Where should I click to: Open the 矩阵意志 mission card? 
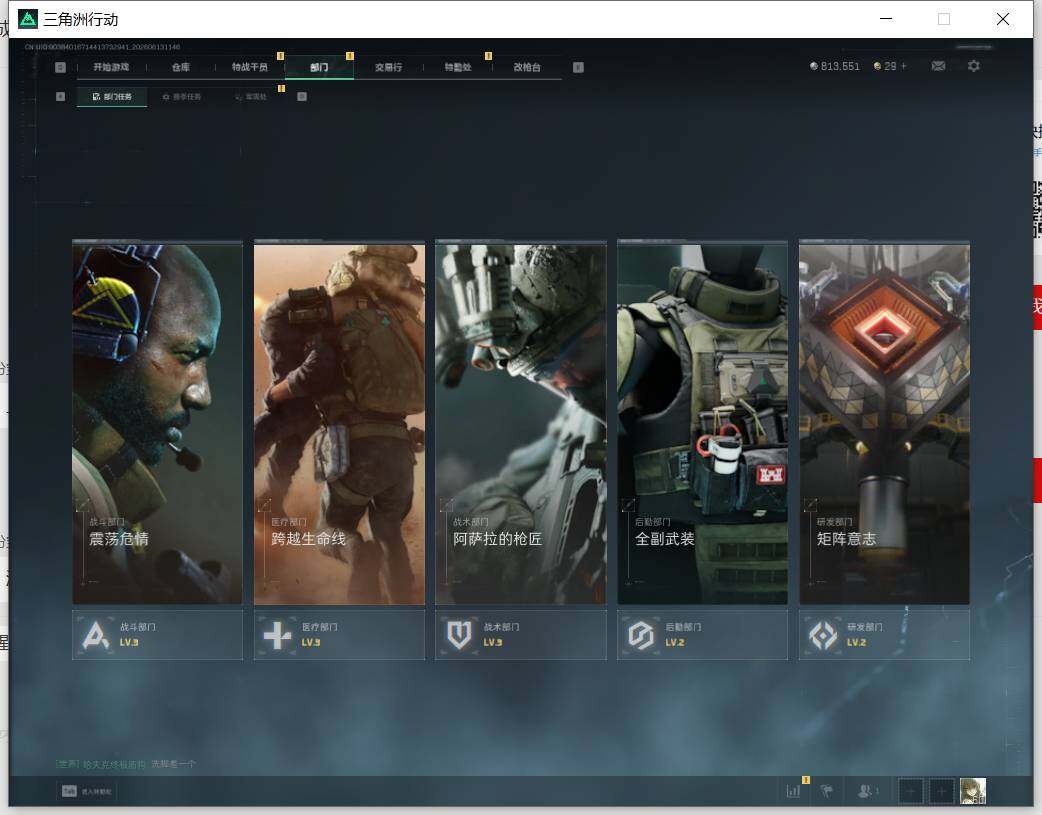click(885, 423)
